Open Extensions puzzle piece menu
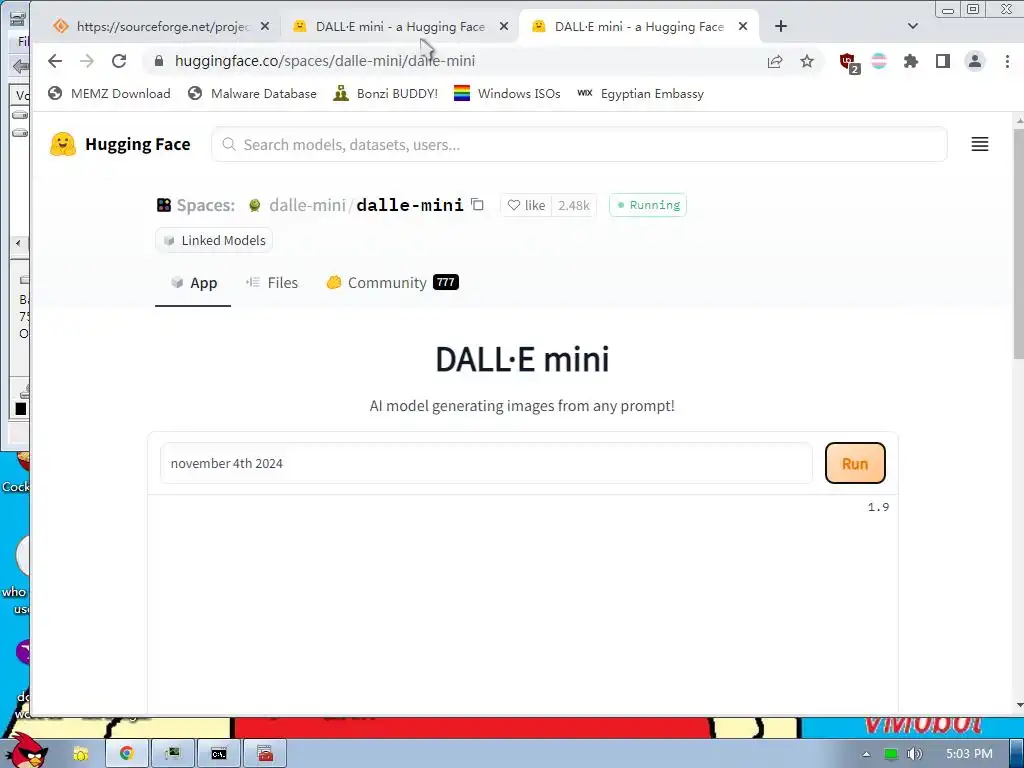The image size is (1024, 768). click(910, 61)
